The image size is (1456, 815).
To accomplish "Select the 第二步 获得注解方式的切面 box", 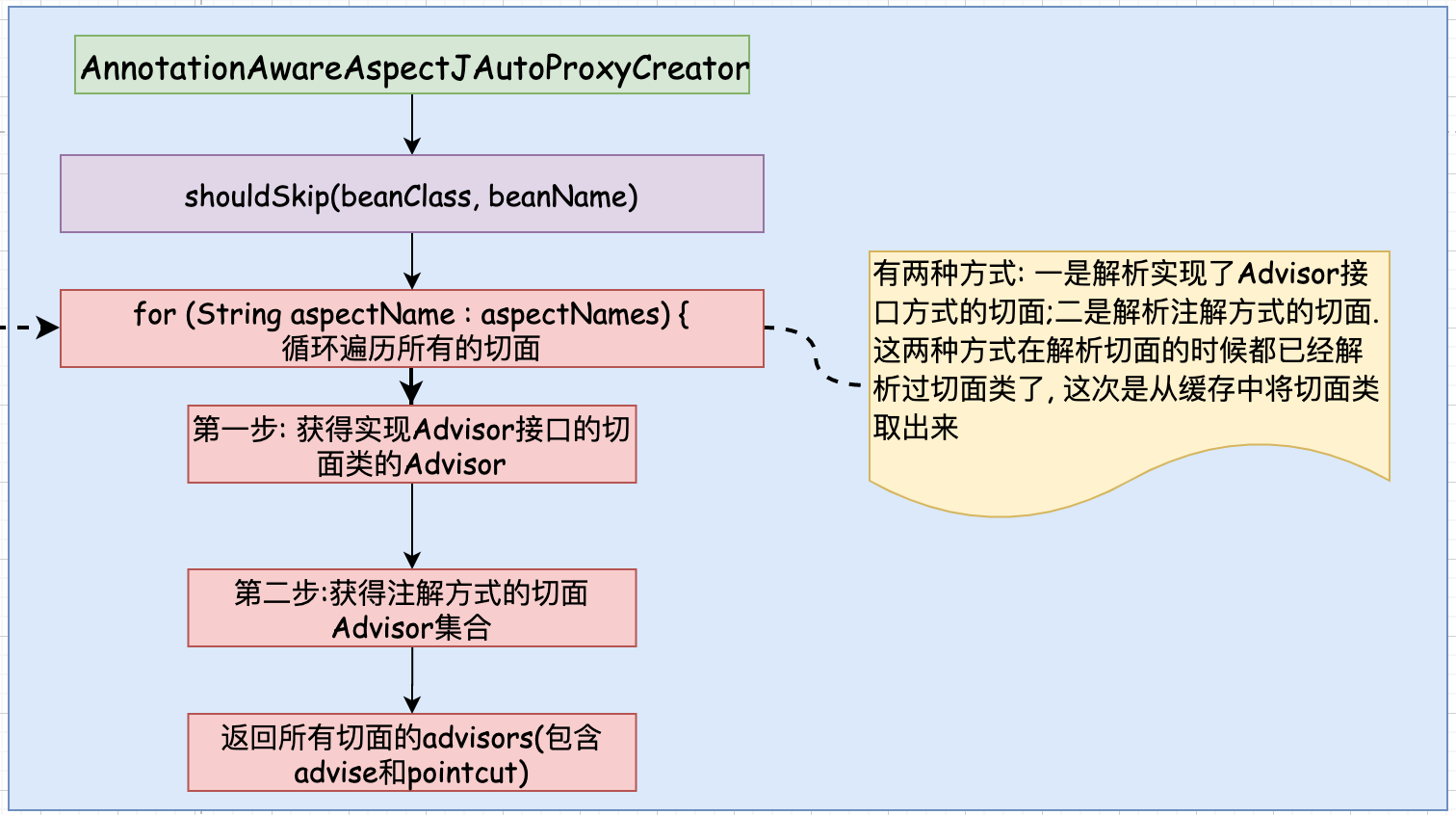I will tap(412, 608).
